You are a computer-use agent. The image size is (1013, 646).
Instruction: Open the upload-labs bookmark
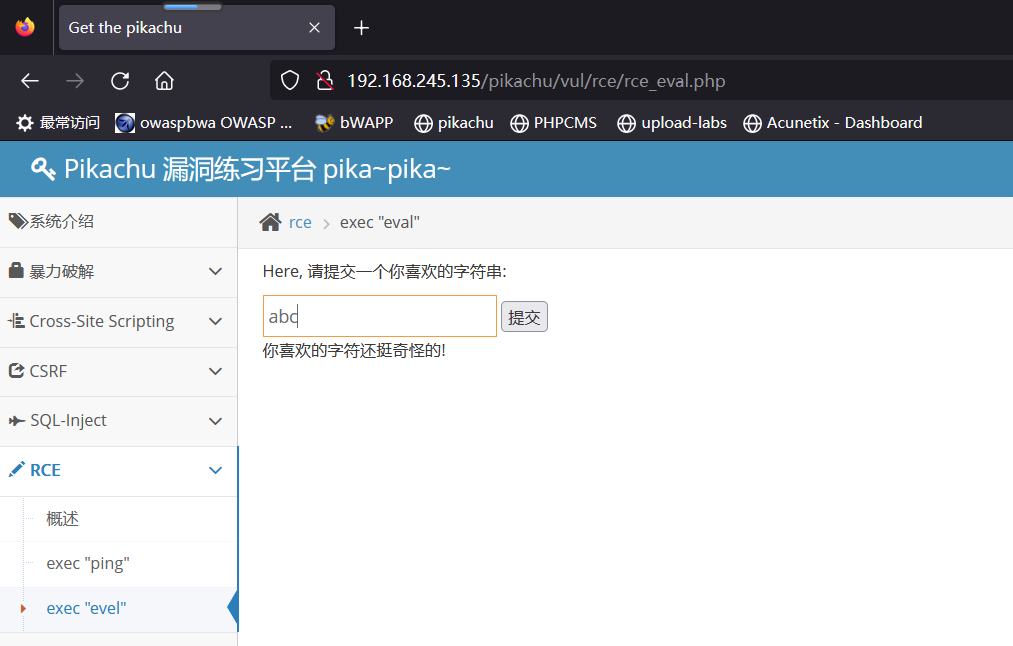pyautogui.click(x=672, y=123)
